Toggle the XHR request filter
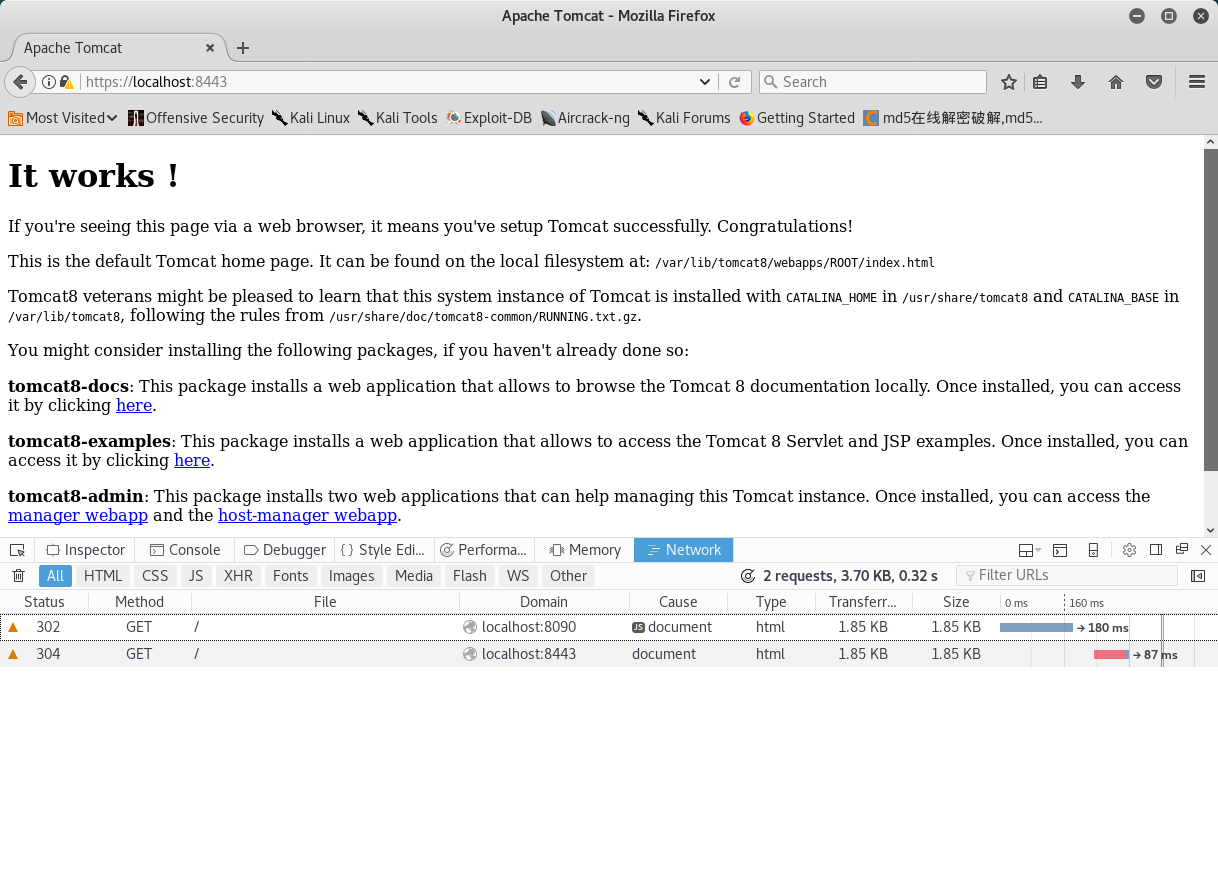Viewport: 1218px width, 869px height. 238,576
